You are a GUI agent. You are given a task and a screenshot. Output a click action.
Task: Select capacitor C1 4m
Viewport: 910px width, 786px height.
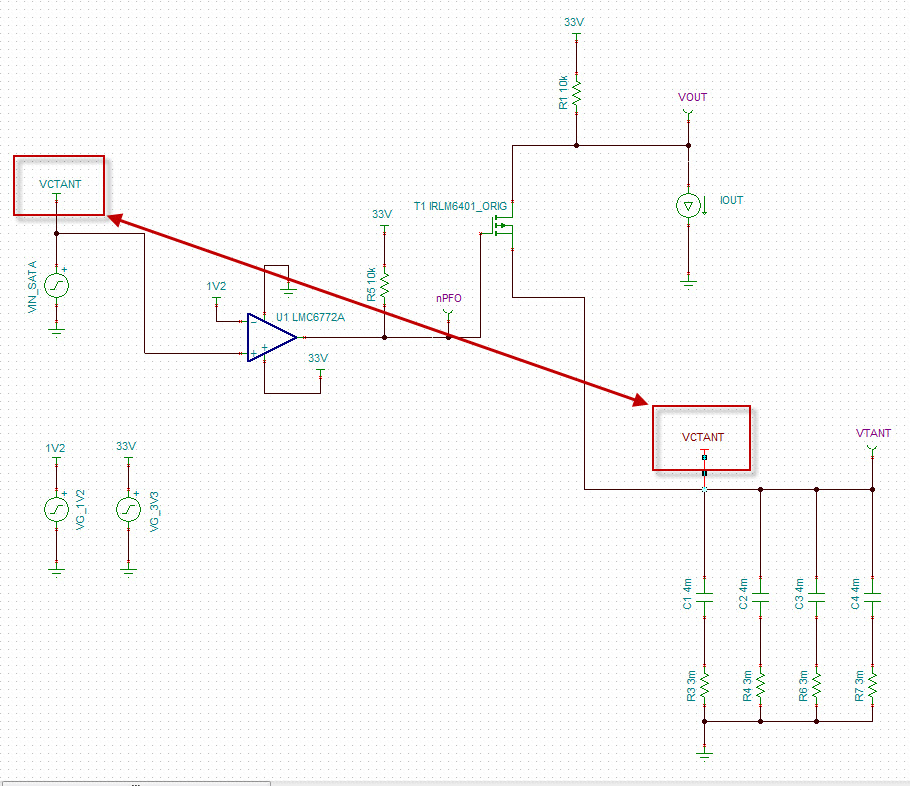point(704,595)
